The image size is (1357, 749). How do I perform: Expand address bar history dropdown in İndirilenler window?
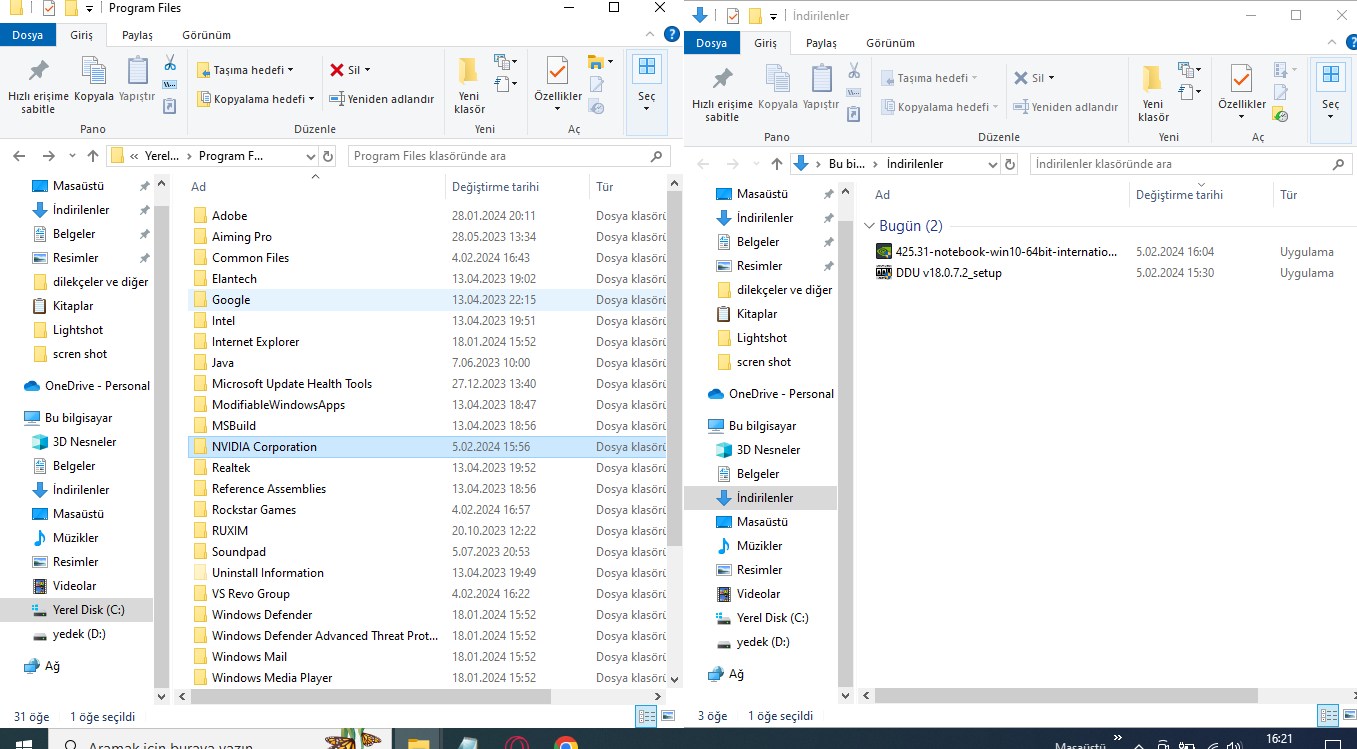click(992, 164)
